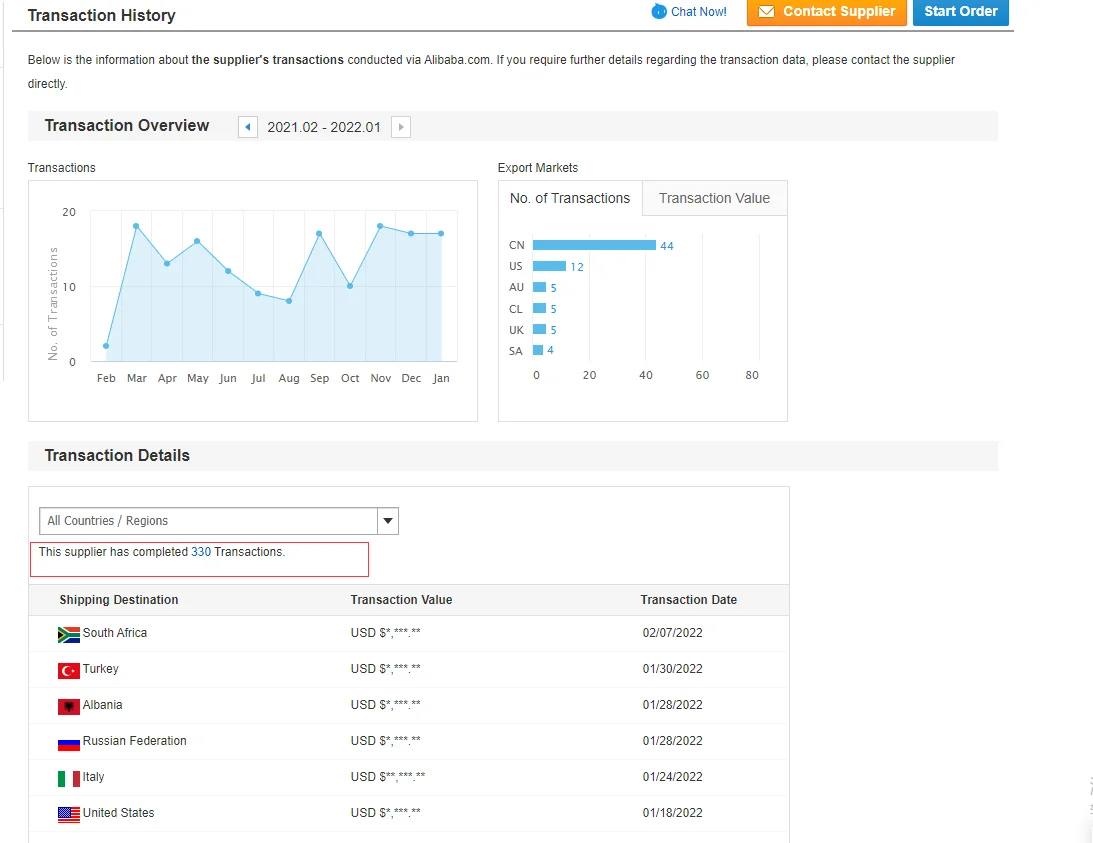Click the Italy flag icon
1093x843 pixels.
(69, 778)
